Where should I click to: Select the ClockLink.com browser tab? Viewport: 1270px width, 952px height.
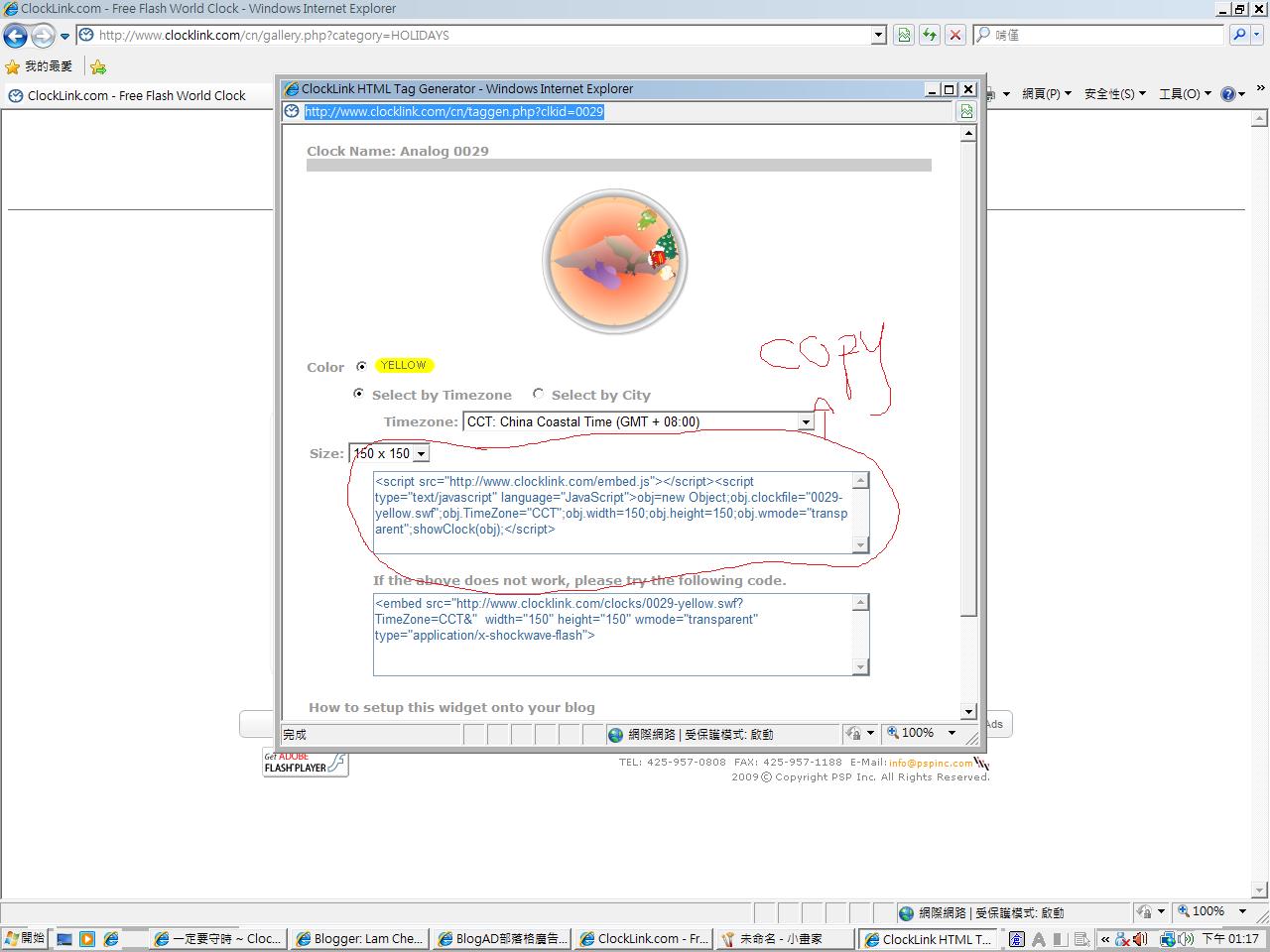pos(136,95)
